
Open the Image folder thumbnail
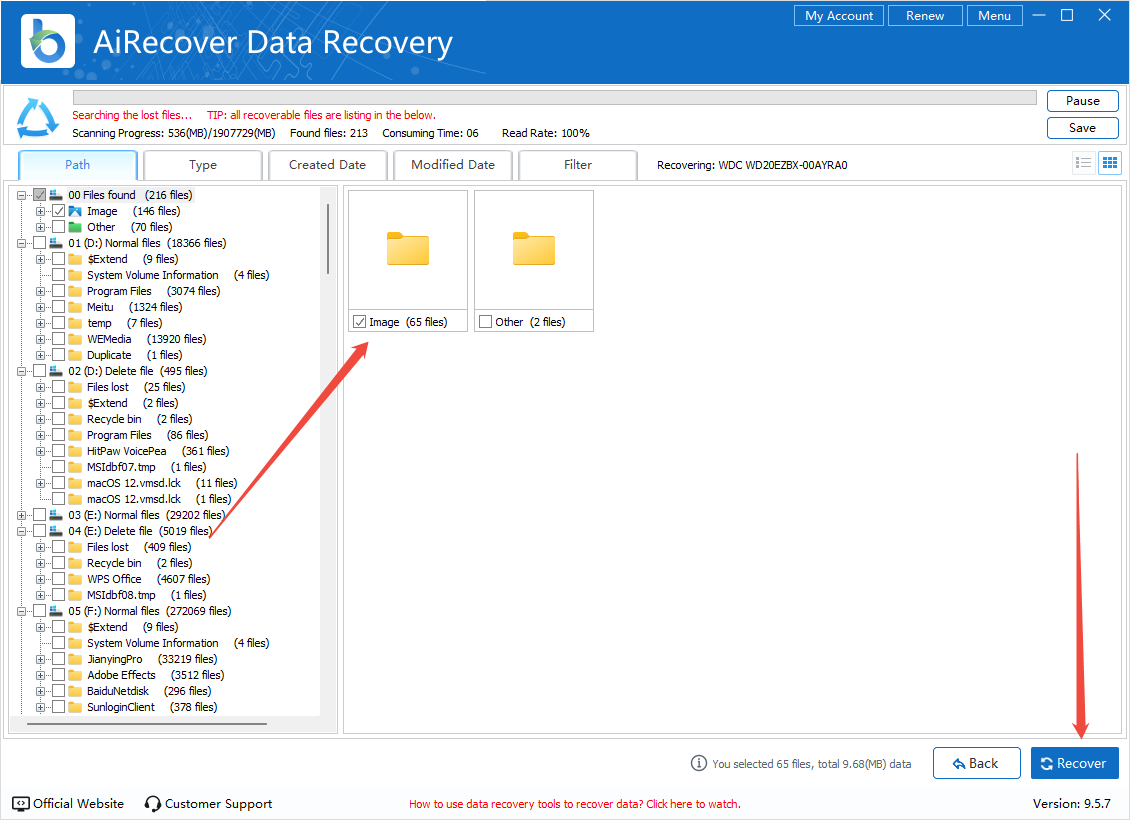click(x=407, y=249)
